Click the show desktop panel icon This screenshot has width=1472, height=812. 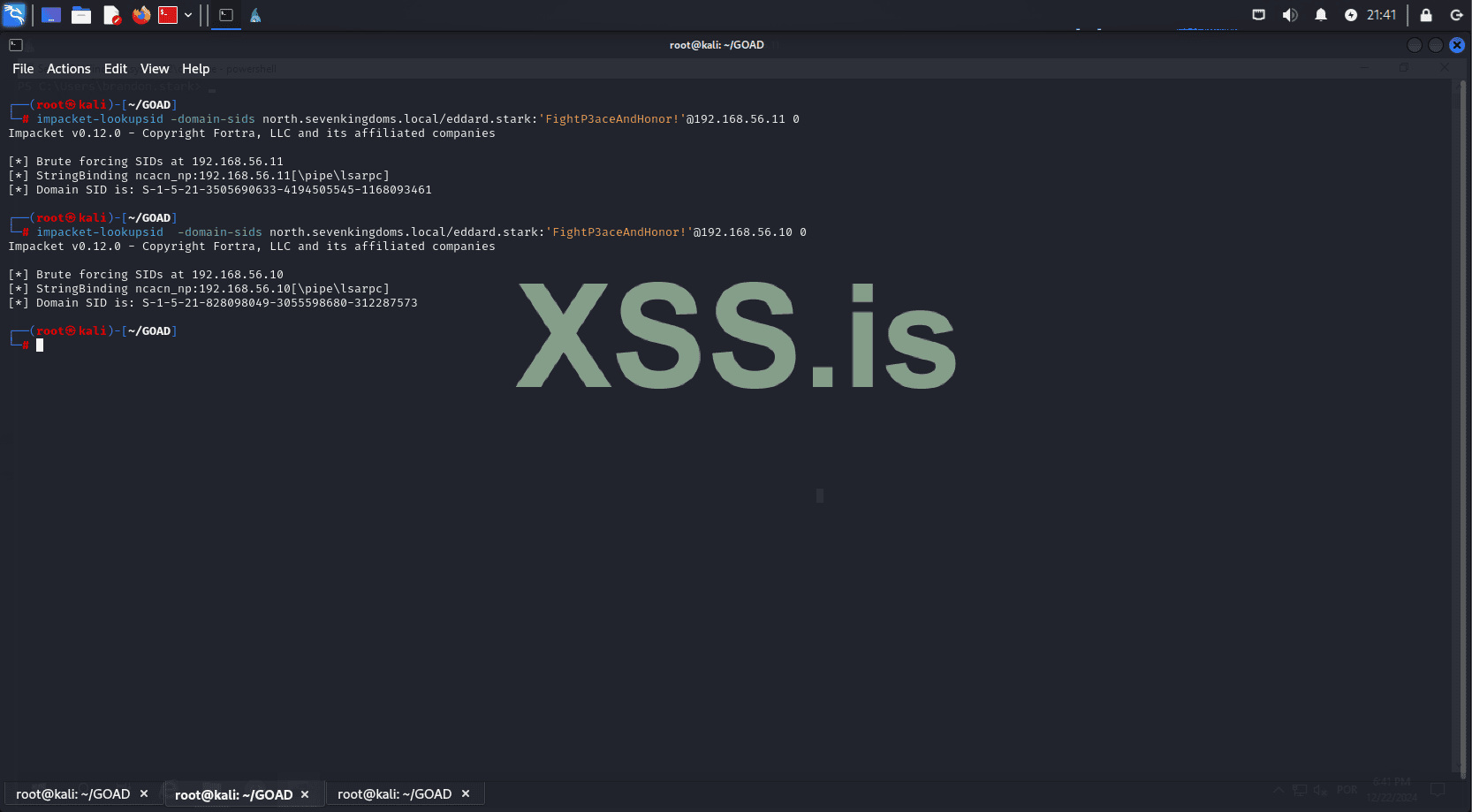[51, 15]
